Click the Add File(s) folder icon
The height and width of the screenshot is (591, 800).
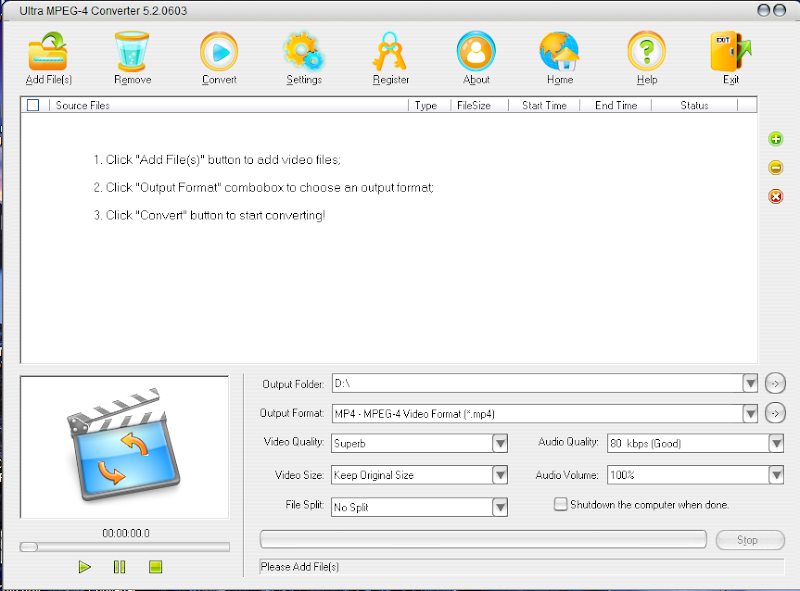click(x=48, y=51)
